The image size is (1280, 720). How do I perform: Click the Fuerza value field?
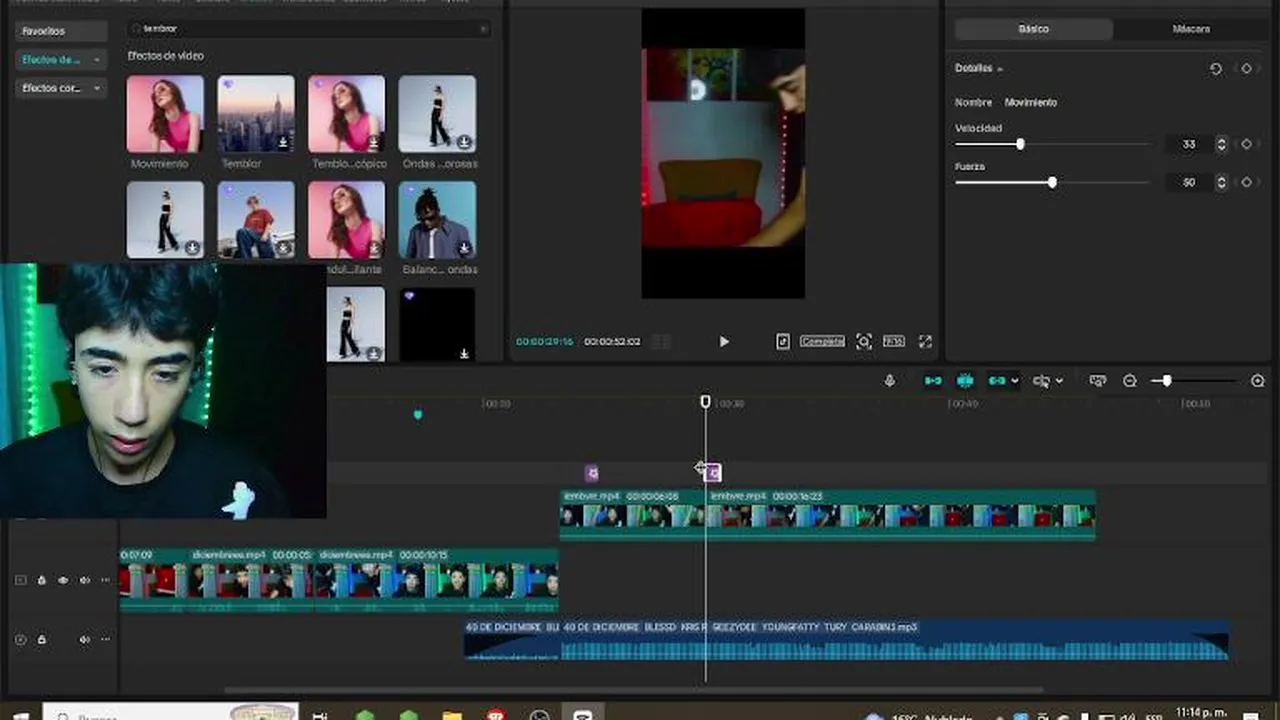coord(1189,182)
